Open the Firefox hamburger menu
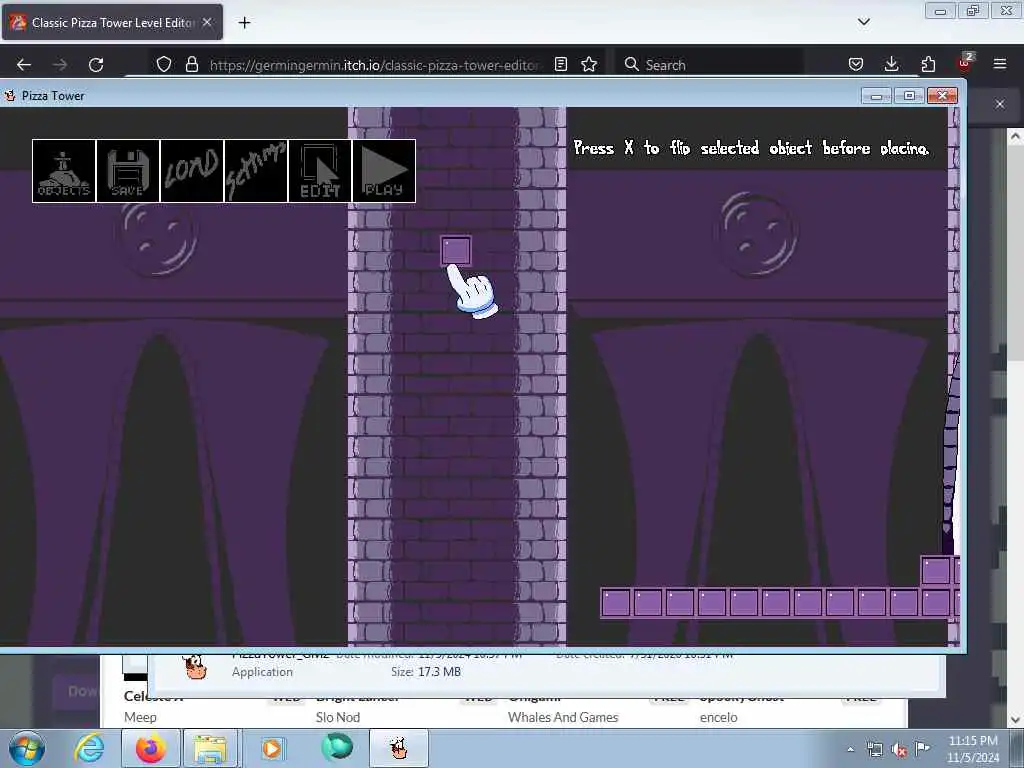 coord(1000,64)
